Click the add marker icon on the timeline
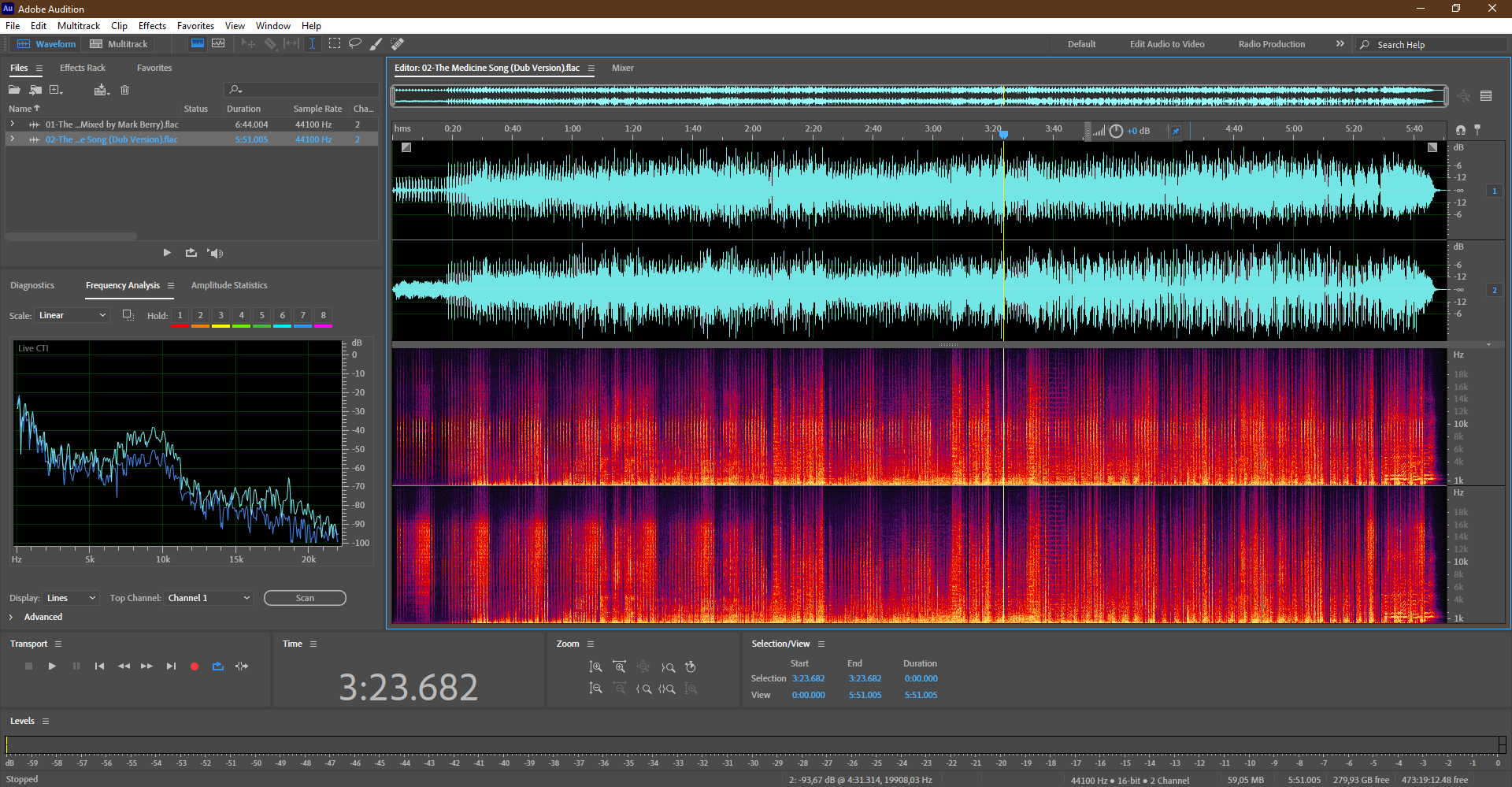This screenshot has height=787, width=1512. coord(1477,129)
